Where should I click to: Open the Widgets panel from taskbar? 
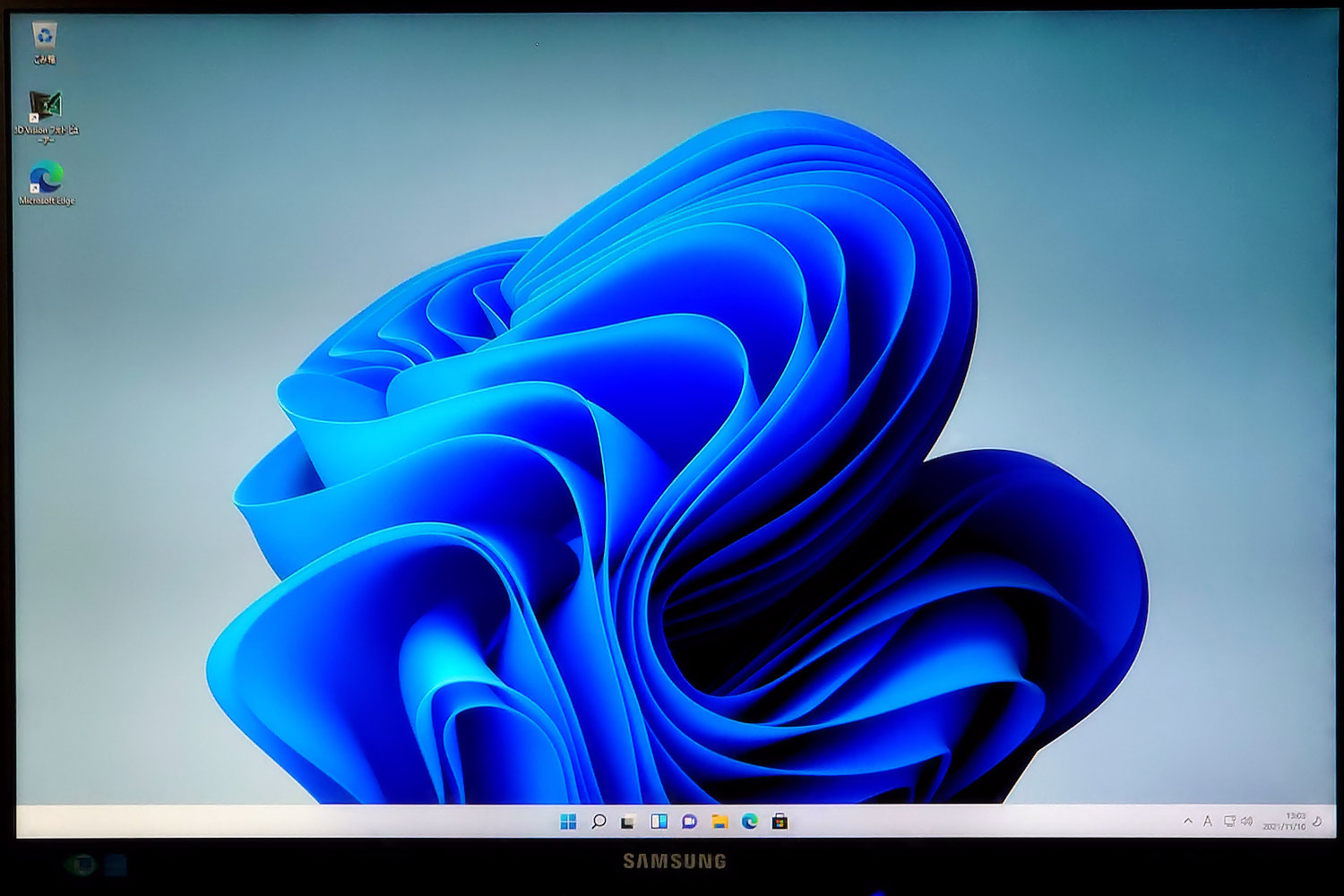pos(659,822)
